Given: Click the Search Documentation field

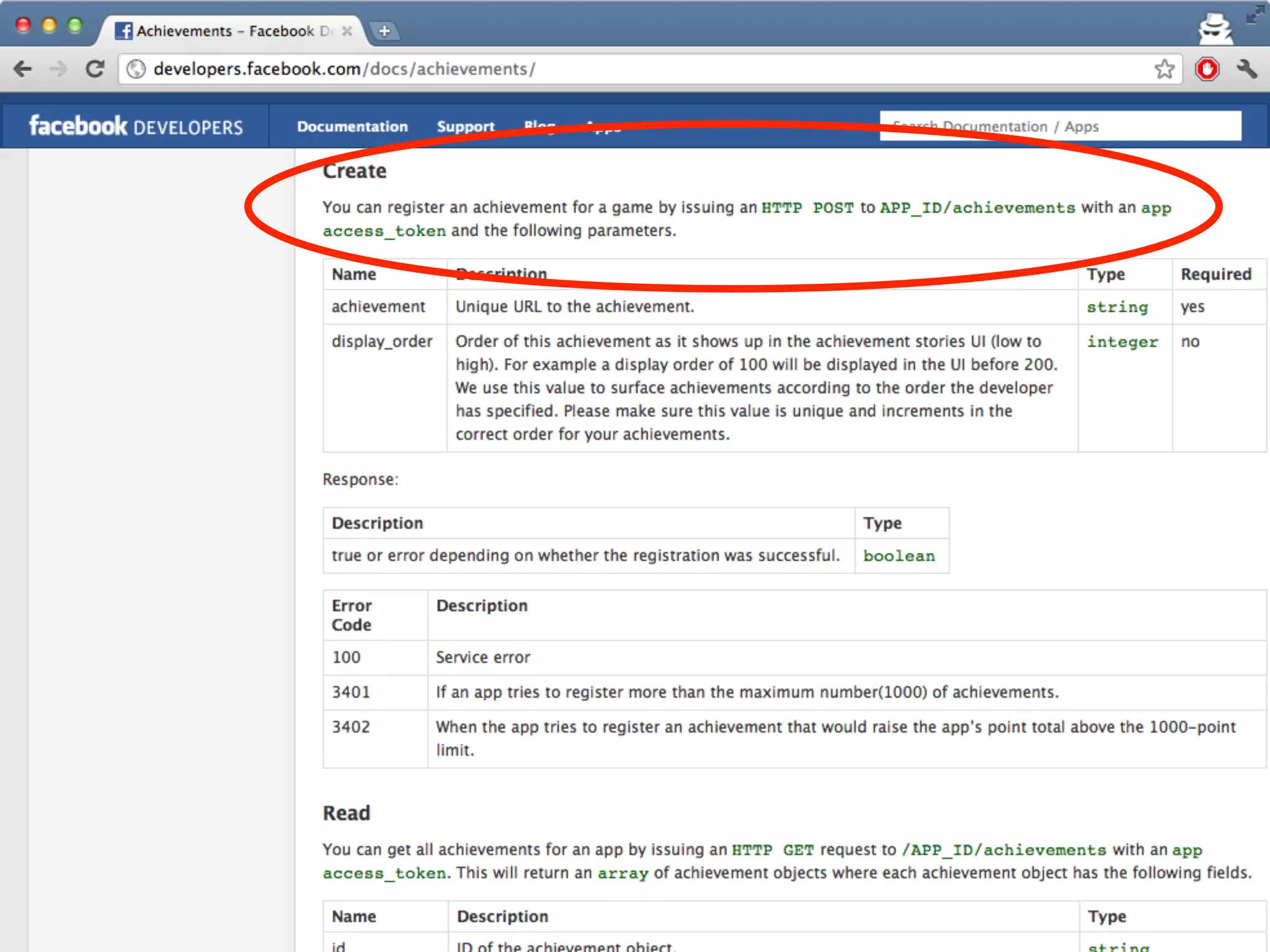Looking at the screenshot, I should point(1060,126).
